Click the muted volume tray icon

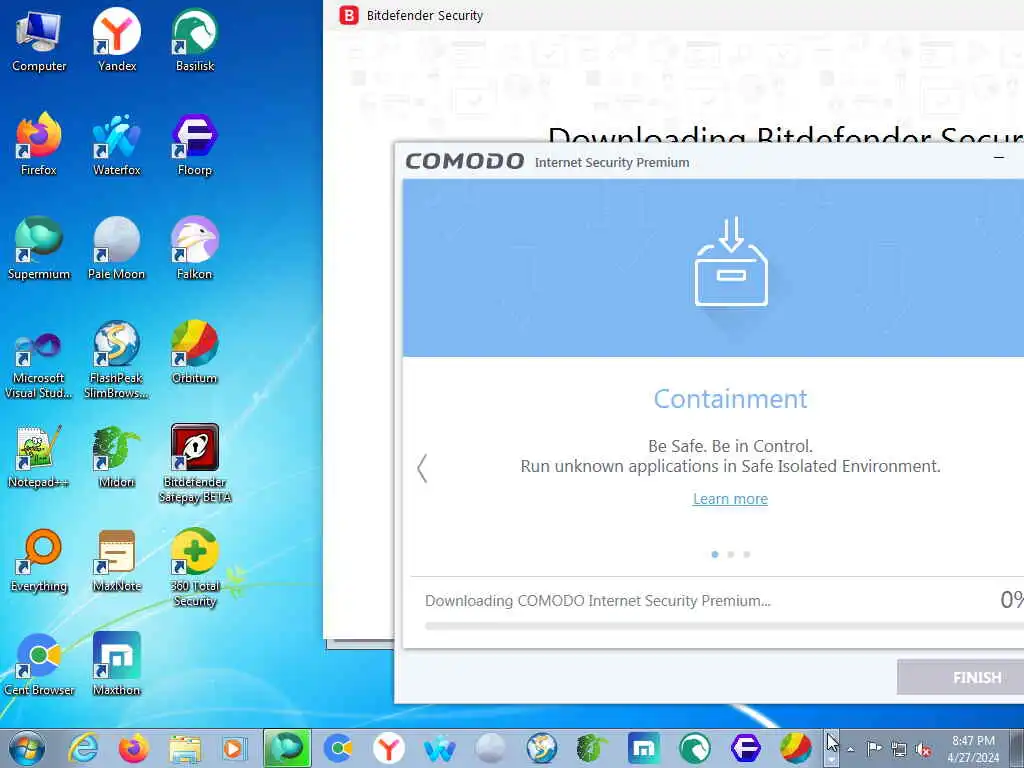(x=923, y=749)
